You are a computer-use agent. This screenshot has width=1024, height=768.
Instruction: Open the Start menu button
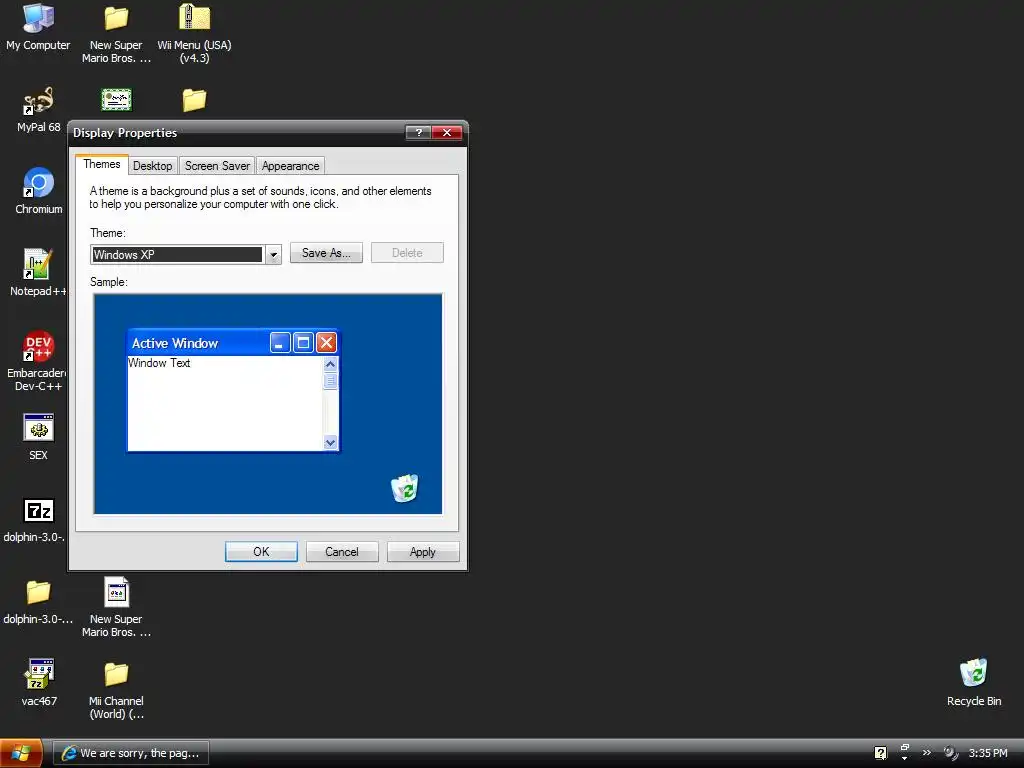21,753
